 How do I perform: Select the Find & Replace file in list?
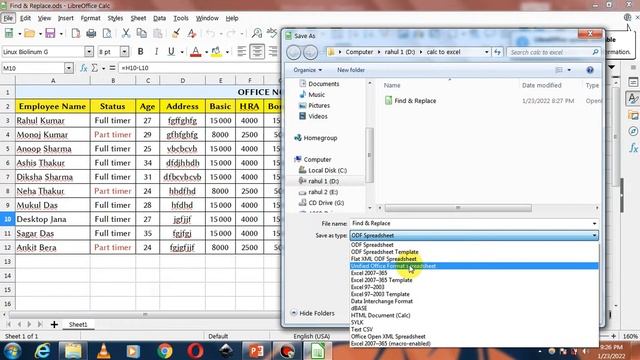pos(411,101)
